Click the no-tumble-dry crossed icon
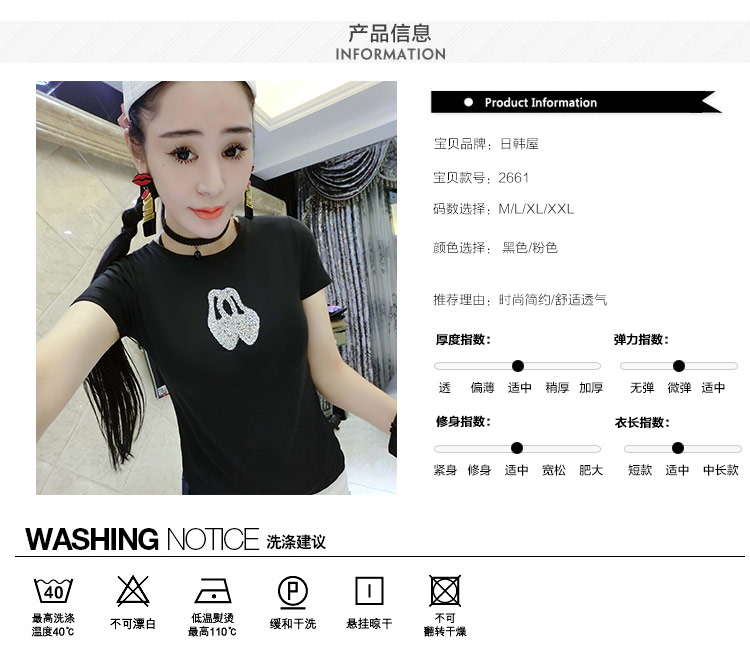 (x=445, y=591)
